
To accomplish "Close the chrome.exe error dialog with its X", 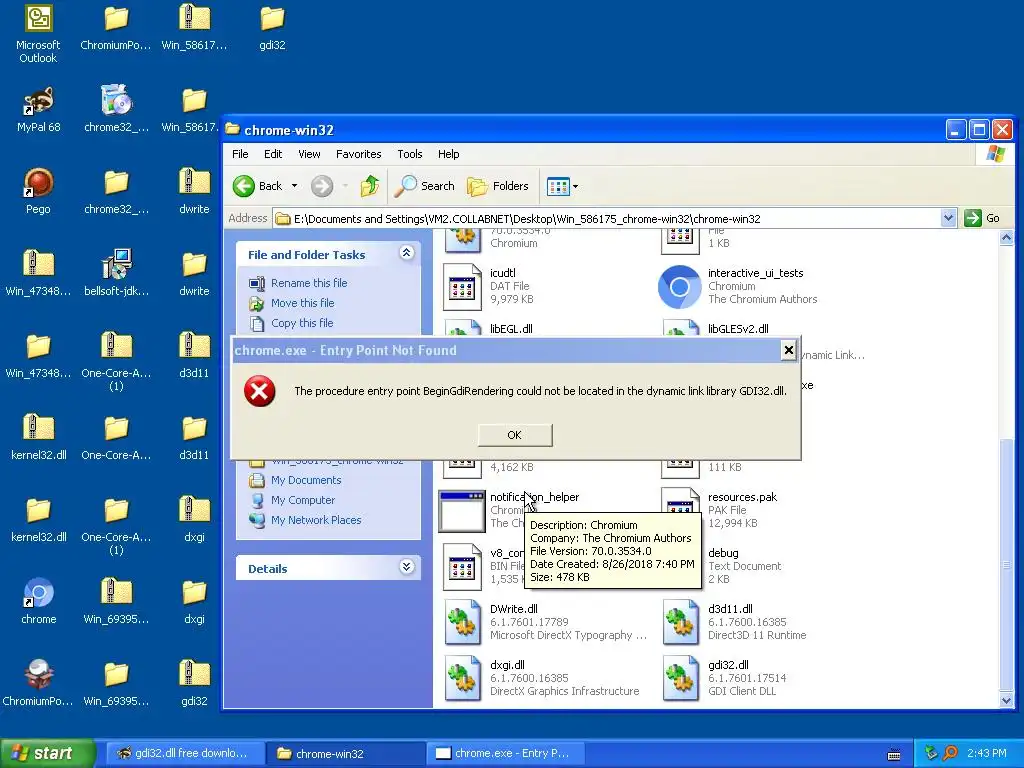I will 788,351.
